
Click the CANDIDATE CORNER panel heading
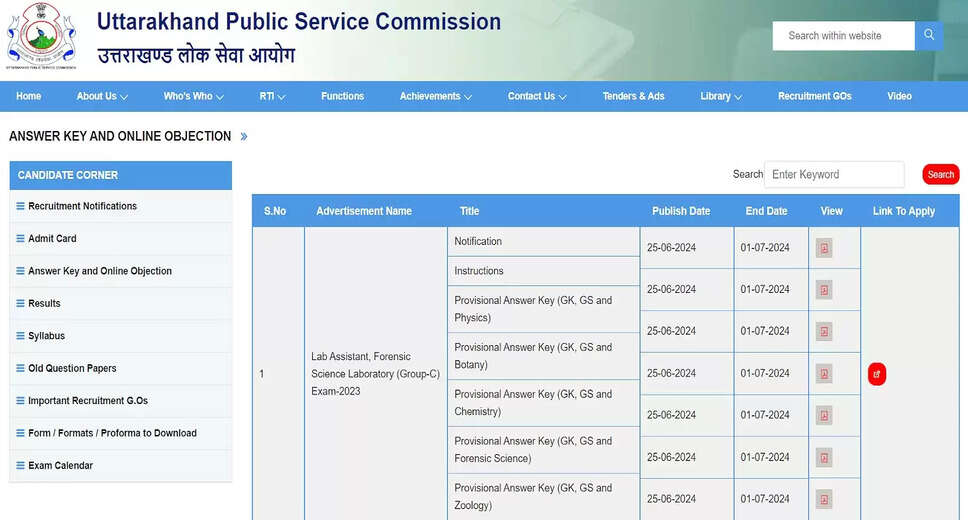121,175
